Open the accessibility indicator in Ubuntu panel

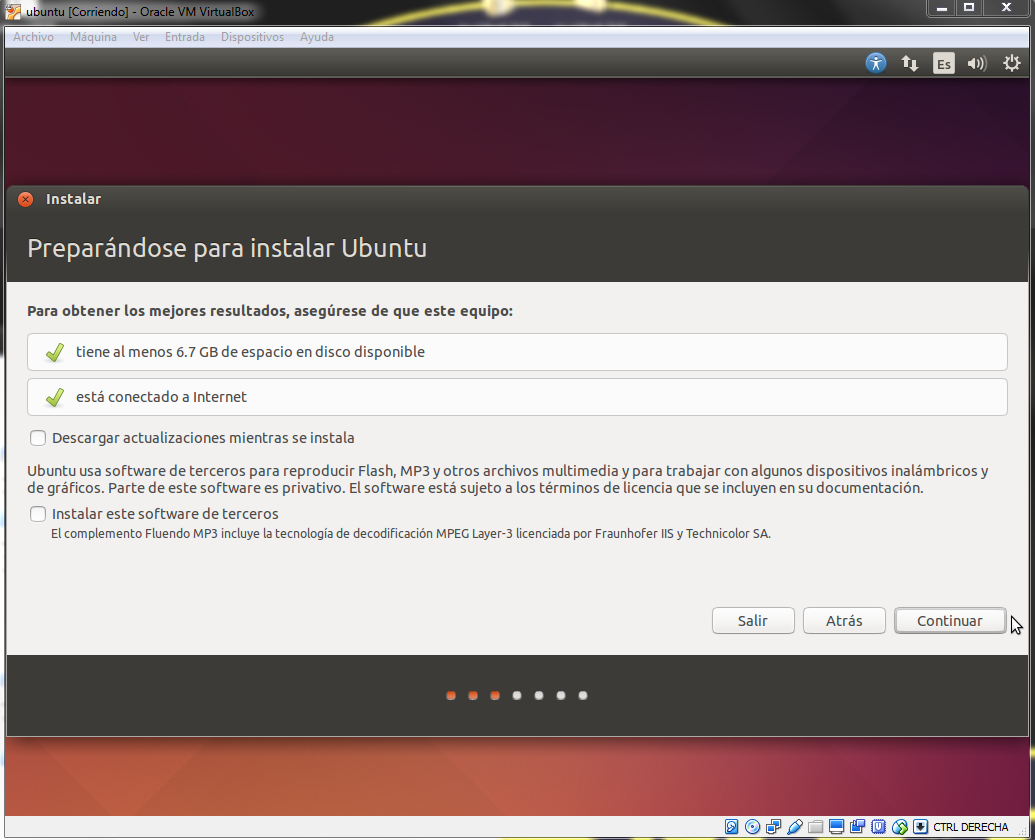tap(876, 63)
